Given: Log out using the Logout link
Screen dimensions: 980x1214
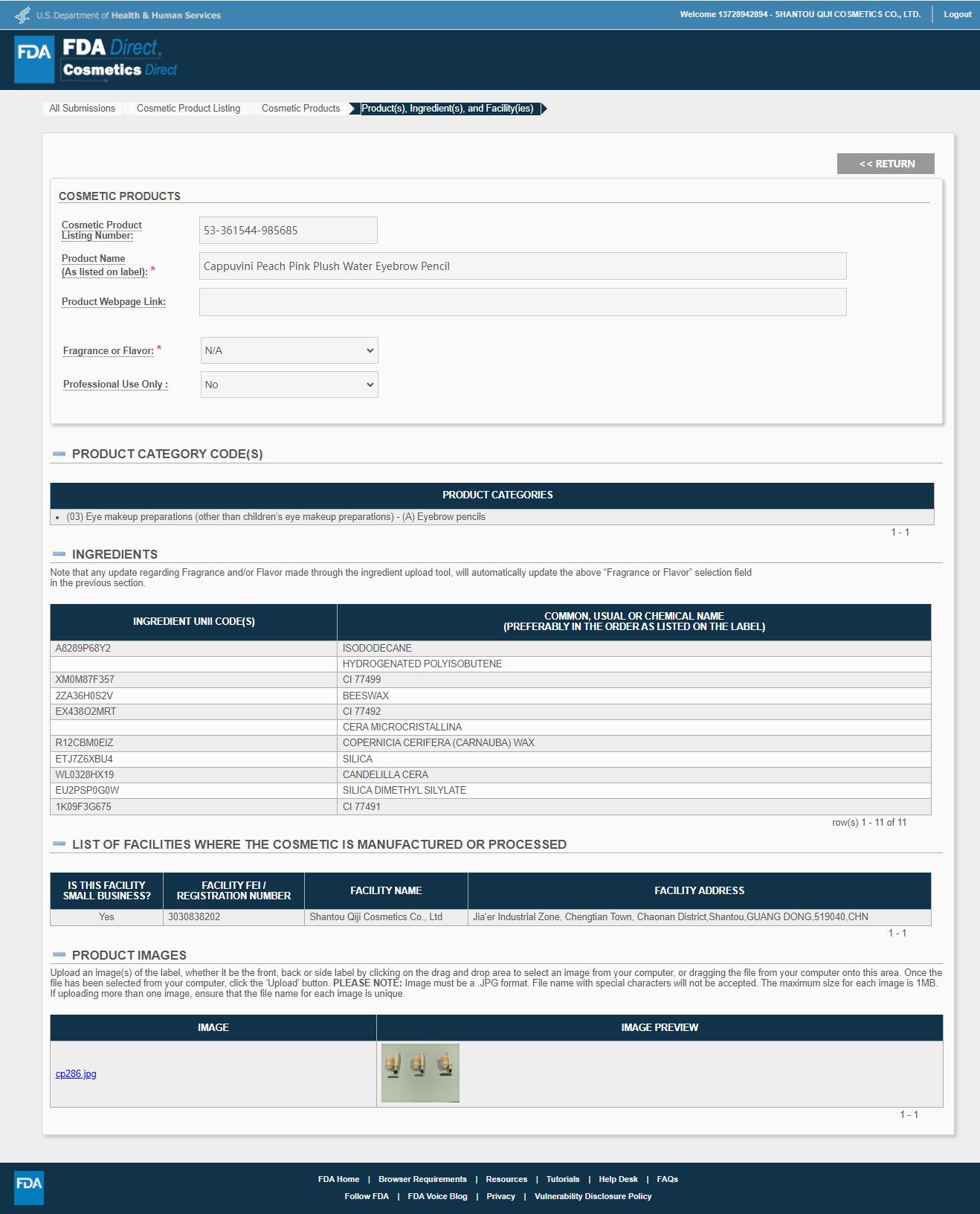Looking at the screenshot, I should (x=957, y=14).
